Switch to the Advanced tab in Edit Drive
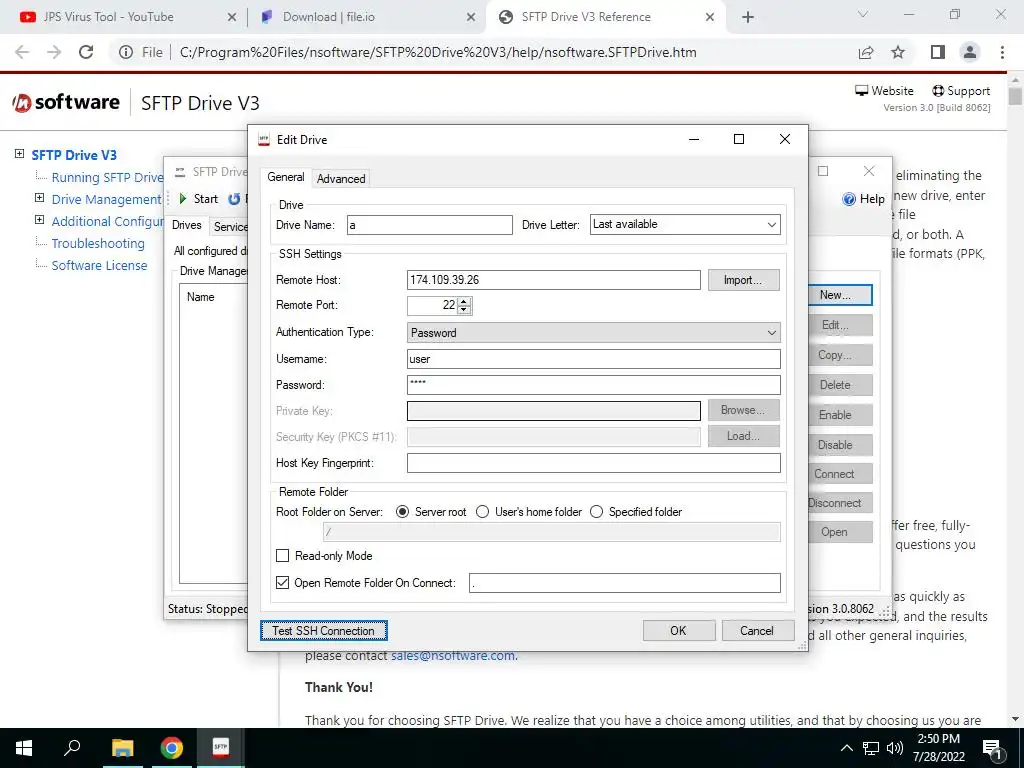The width and height of the screenshot is (1024, 768). 341,178
